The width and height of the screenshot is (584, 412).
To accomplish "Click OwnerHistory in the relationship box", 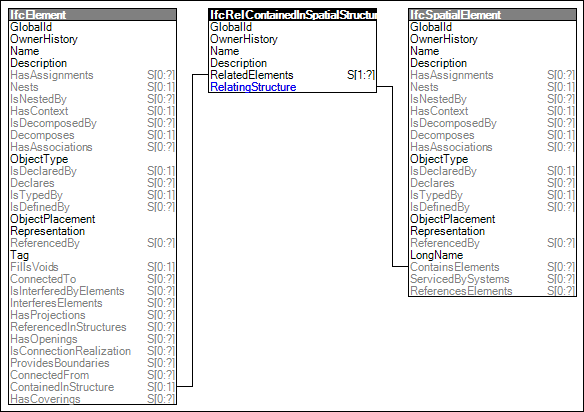I will click(x=292, y=39).
